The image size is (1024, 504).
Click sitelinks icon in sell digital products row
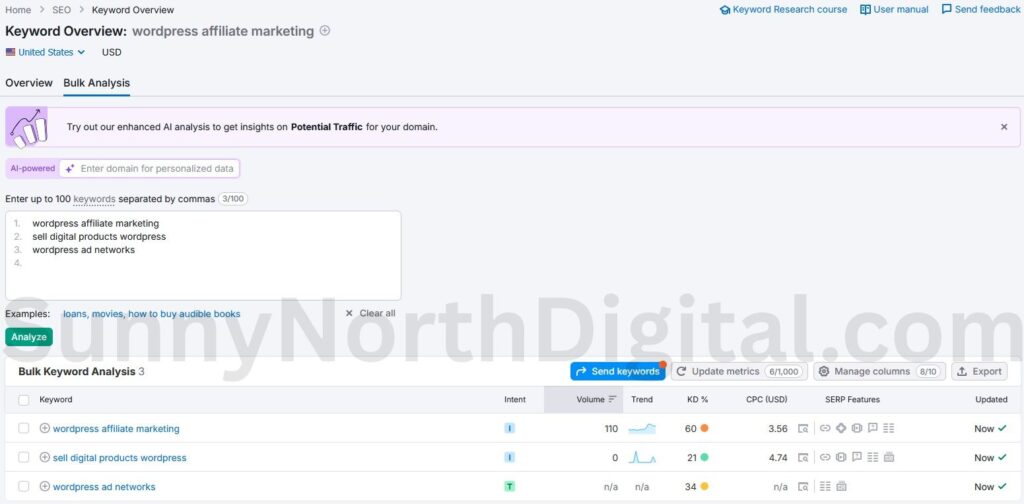[x=825, y=458]
